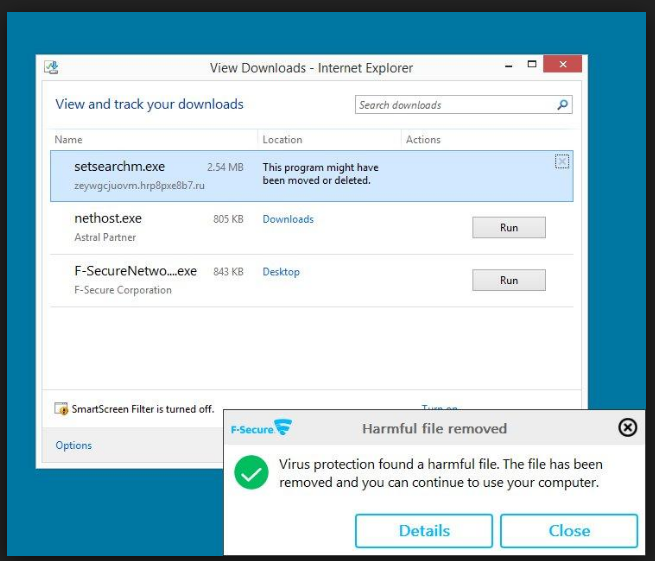Click the Name column header
The height and width of the screenshot is (561, 655).
tap(69, 140)
